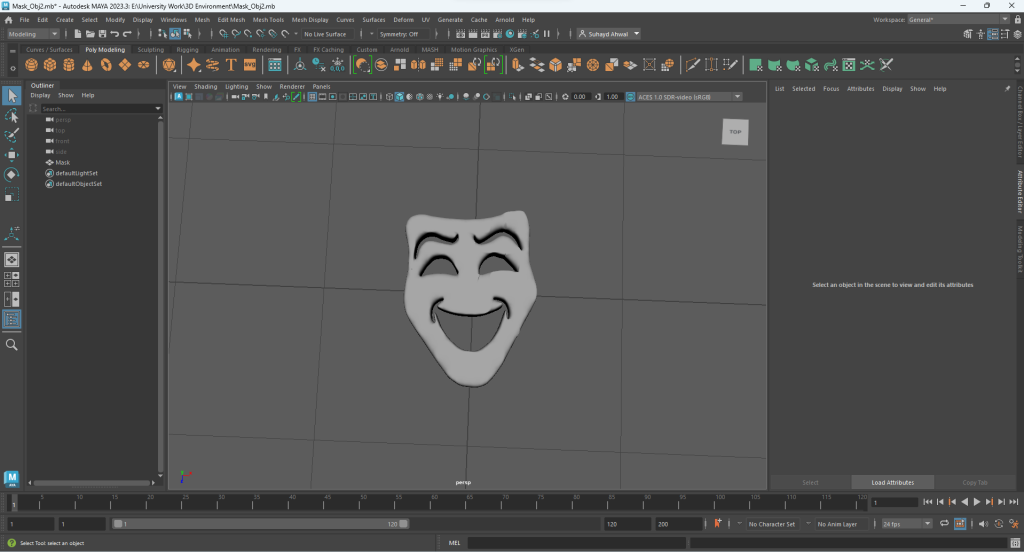This screenshot has width=1024, height=552.
Task: Click the polygon cube shelf icon
Action: click(51, 65)
